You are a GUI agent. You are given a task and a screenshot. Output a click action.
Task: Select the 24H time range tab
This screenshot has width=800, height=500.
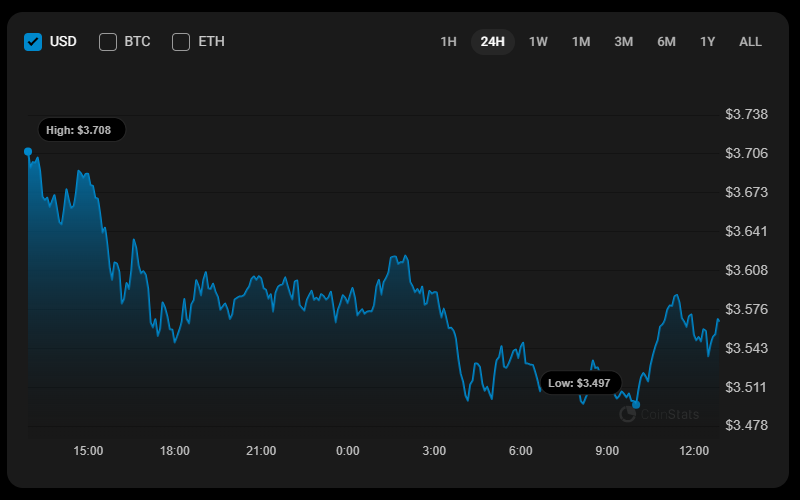pyautogui.click(x=493, y=42)
